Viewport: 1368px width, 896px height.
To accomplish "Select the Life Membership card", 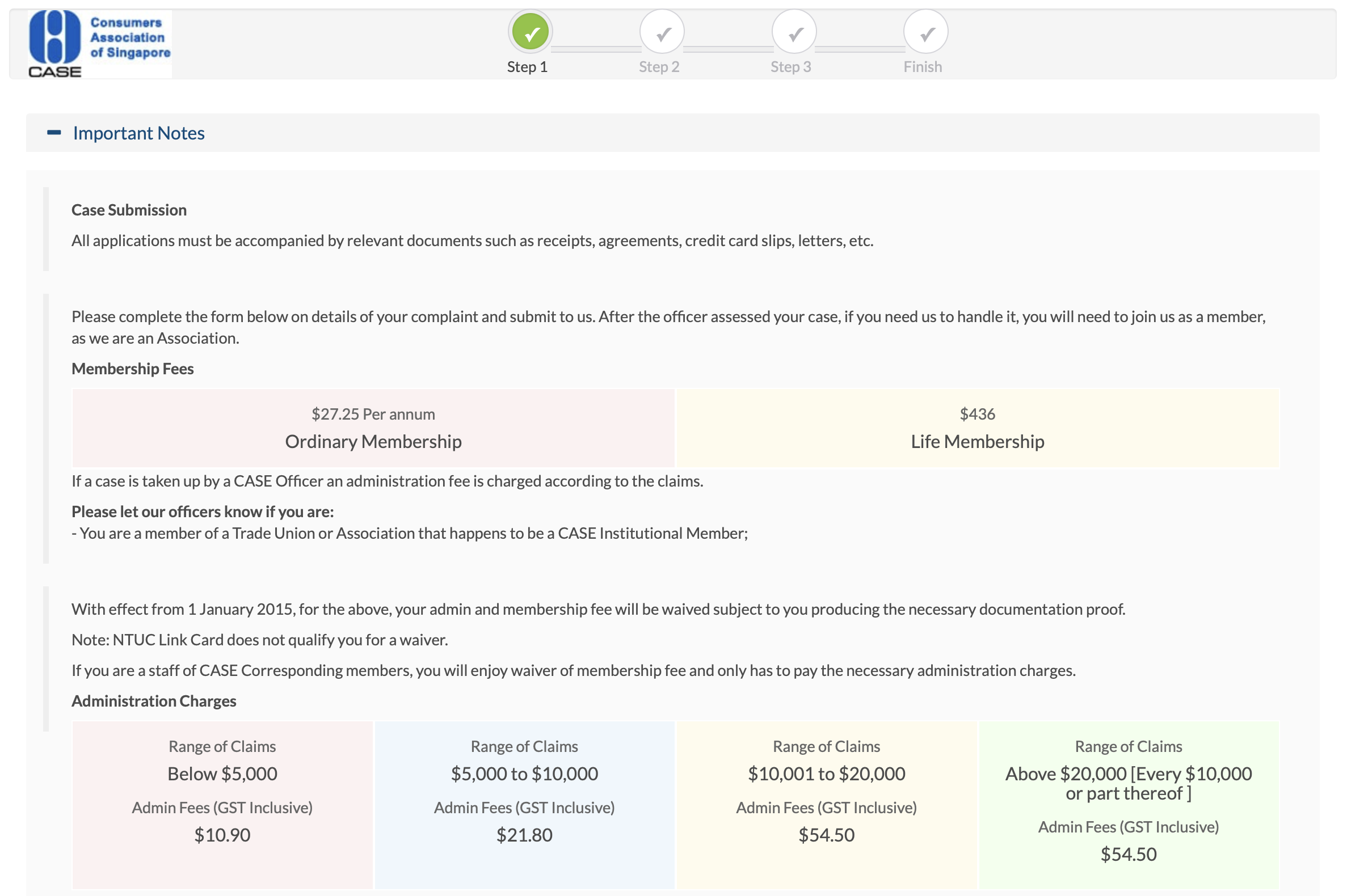I will pos(977,429).
